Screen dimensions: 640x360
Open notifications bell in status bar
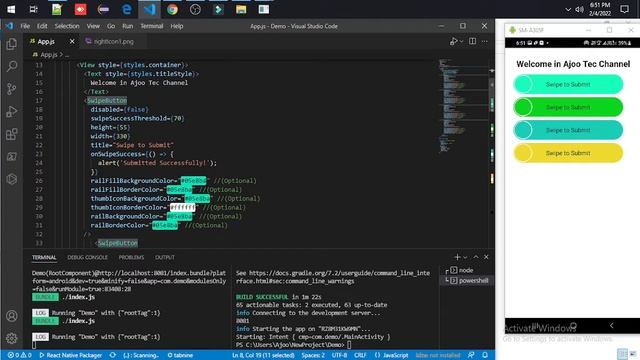[x=485, y=355]
